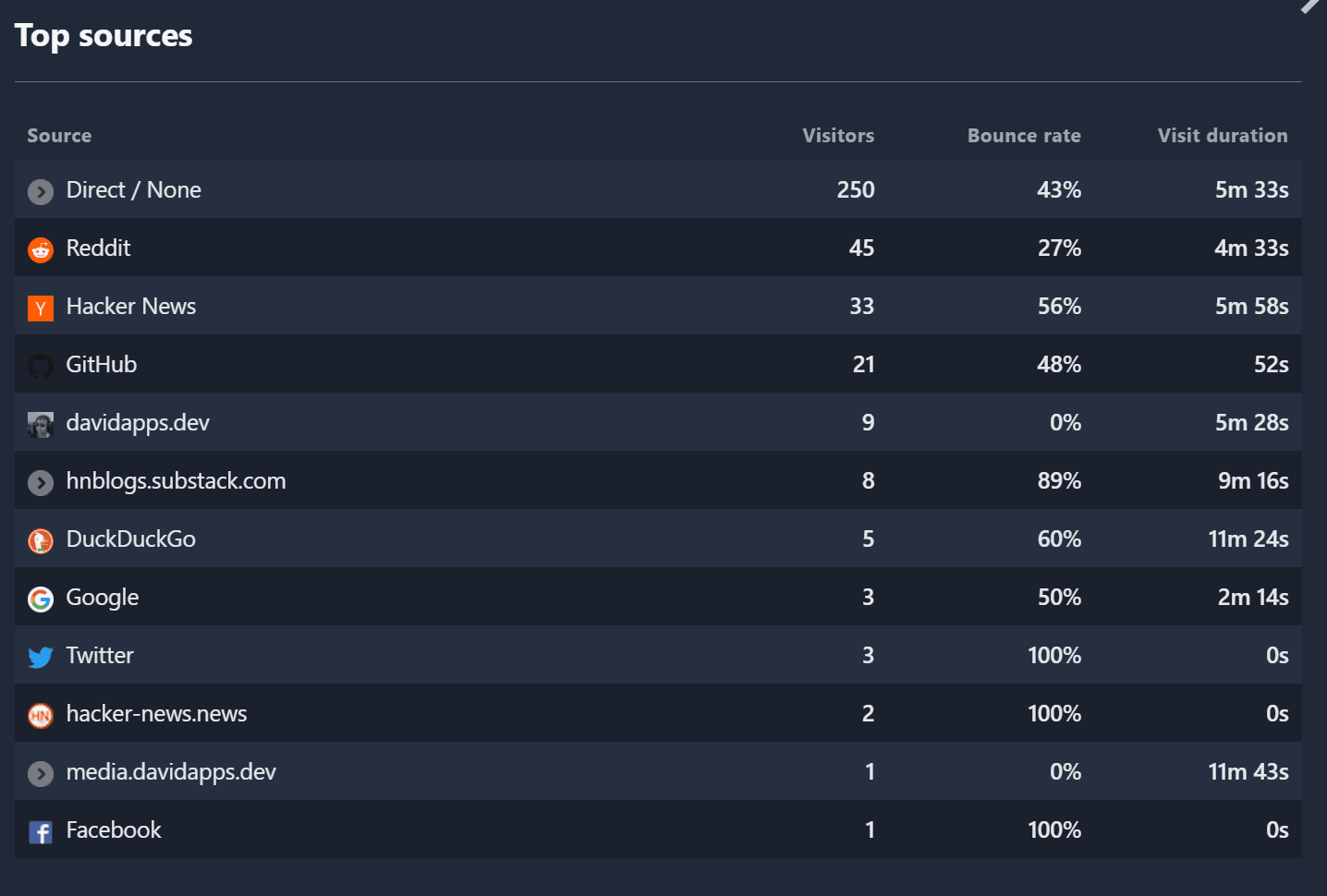The width and height of the screenshot is (1327, 896).
Task: Expand the Direct / None chevron
Action: tap(41, 191)
